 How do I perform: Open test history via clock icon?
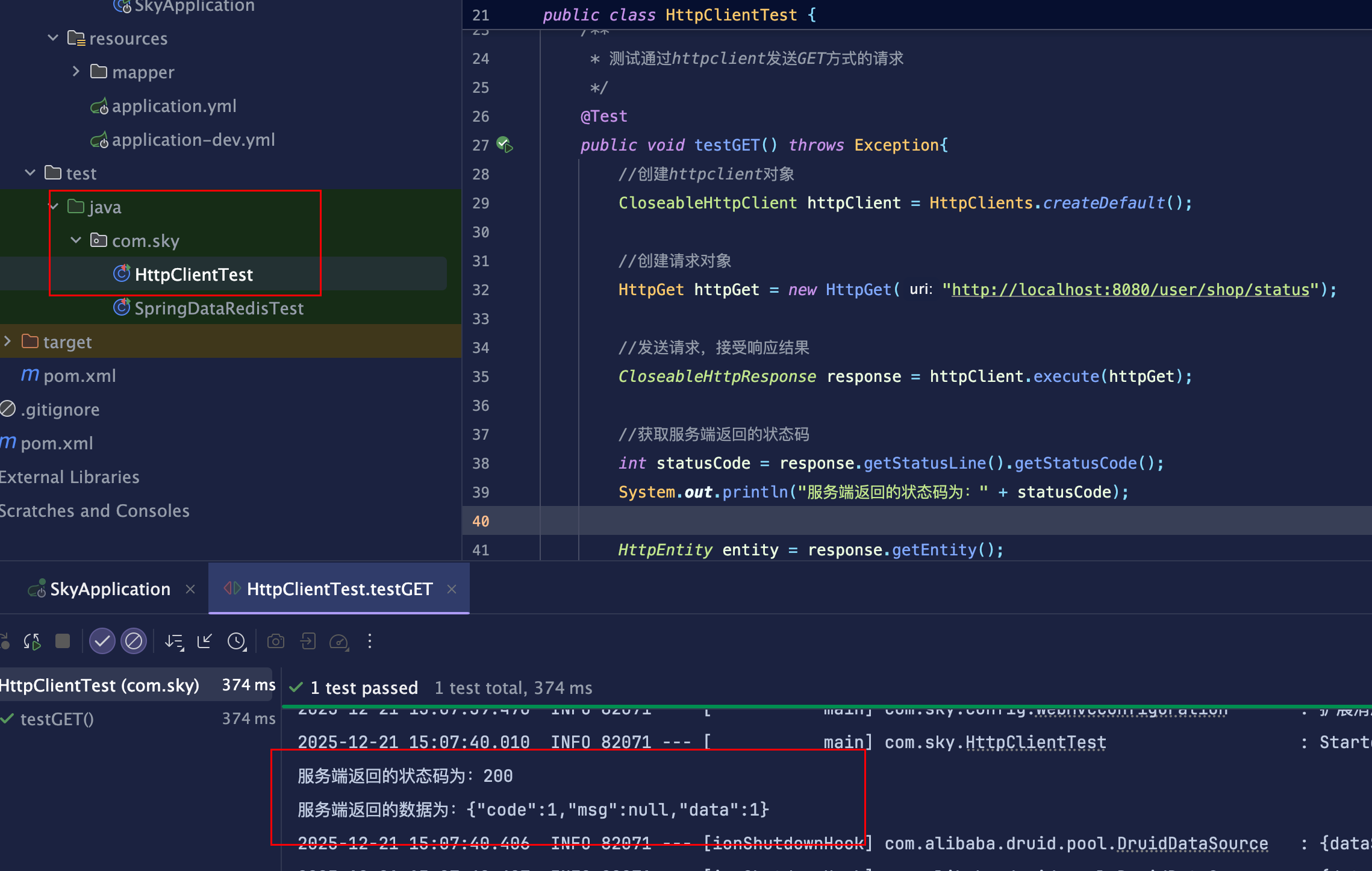click(237, 641)
